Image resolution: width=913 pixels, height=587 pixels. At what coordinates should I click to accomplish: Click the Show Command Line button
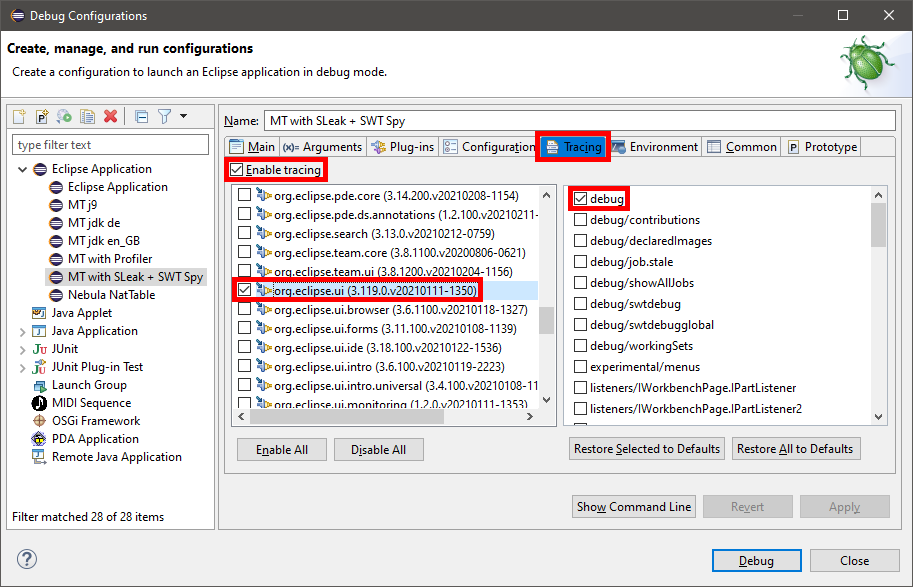(633, 506)
